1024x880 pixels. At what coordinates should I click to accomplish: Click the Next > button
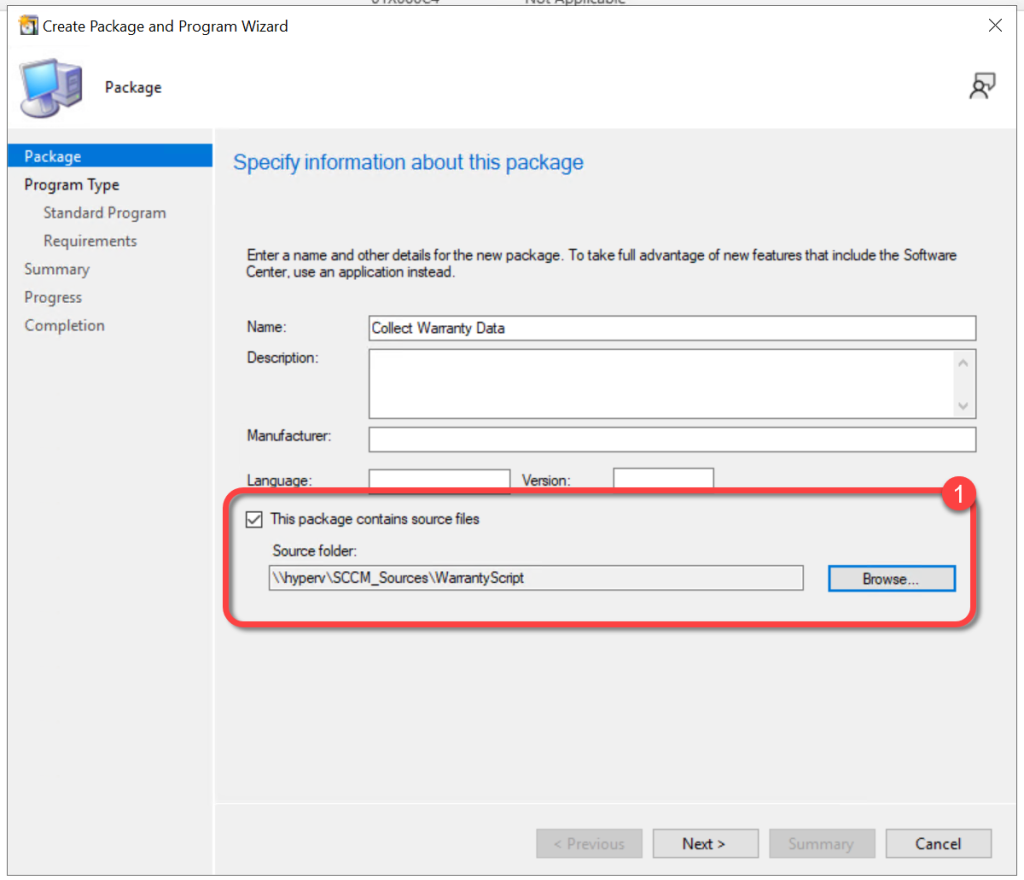[x=705, y=844]
